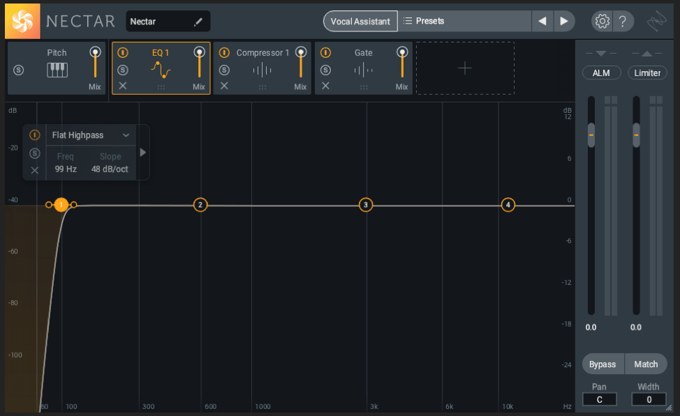680x416 pixels.
Task: Click output level expand arrow above Limiter
Action: (647, 54)
